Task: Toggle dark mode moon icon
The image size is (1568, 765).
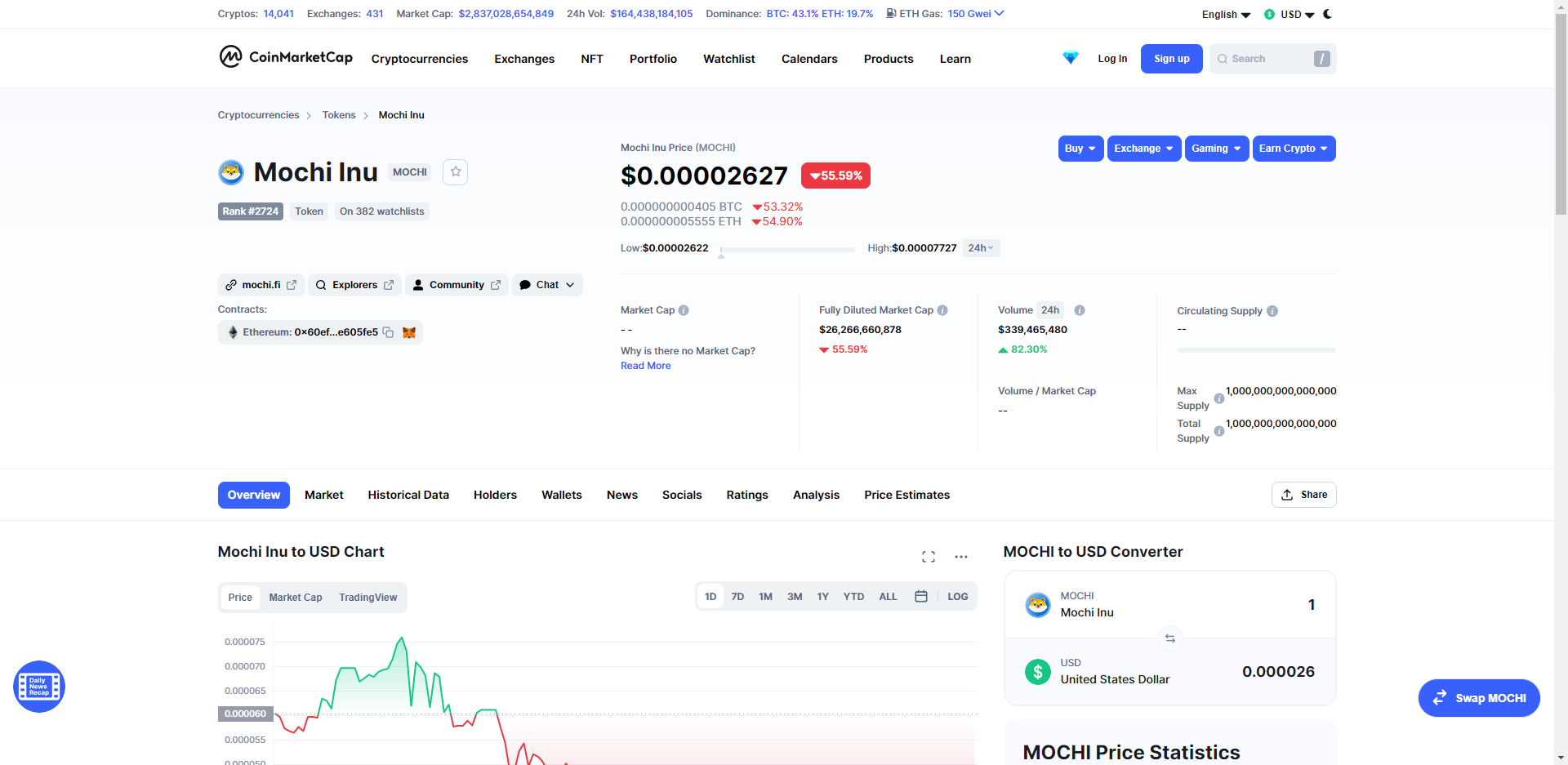Action: tap(1328, 14)
